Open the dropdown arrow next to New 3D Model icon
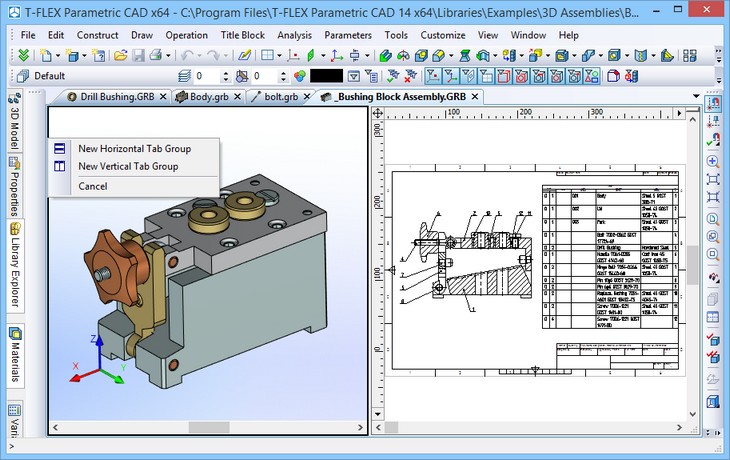Screen dimensions: 730x460 point(84,56)
